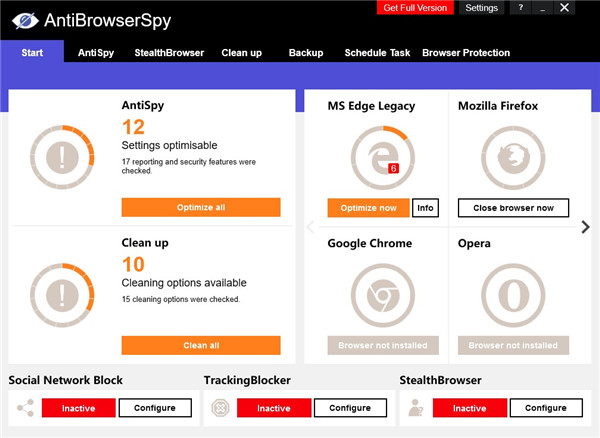Configure TrackingBlocker
Screen dimensions: 600x438
(350, 408)
